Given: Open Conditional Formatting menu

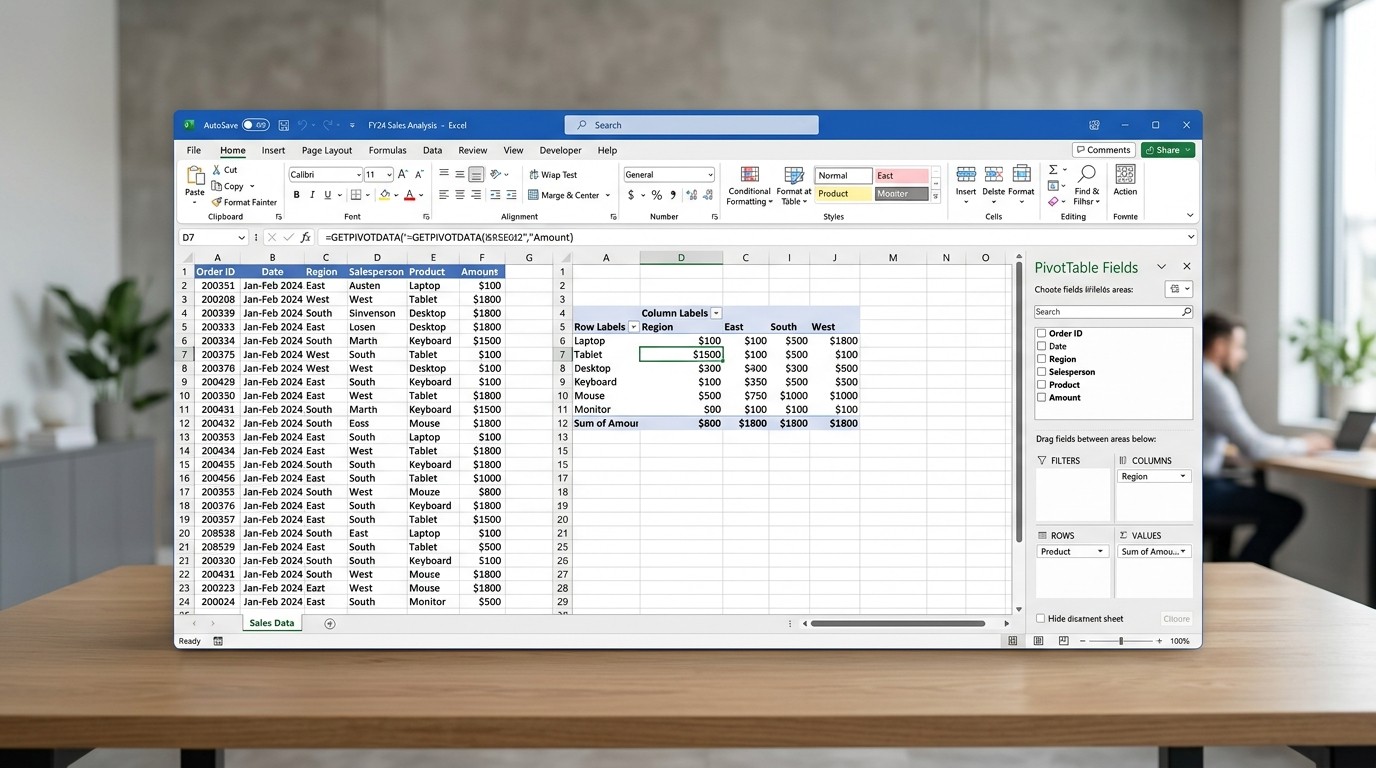Looking at the screenshot, I should click(749, 186).
